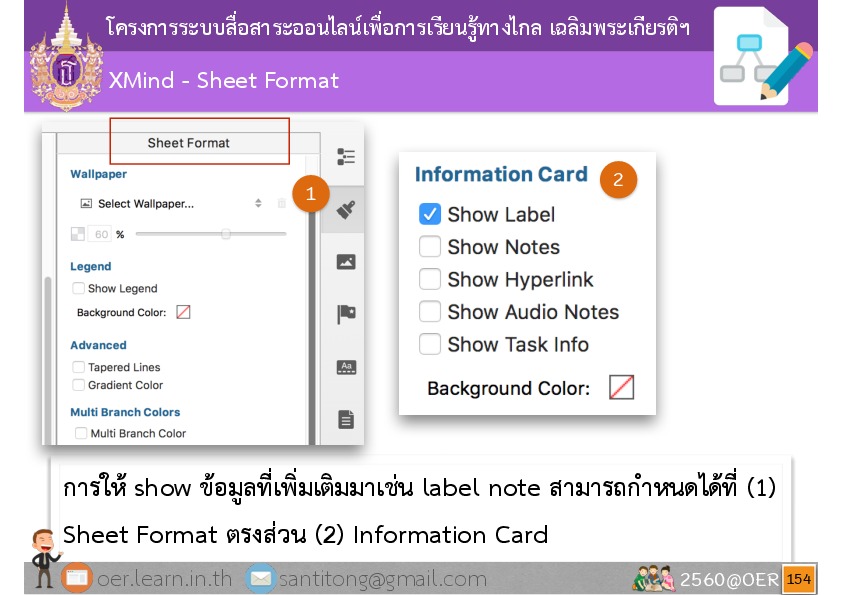Pick the Legend Background Color swatch
This screenshot has width=842, height=595.
tap(183, 312)
